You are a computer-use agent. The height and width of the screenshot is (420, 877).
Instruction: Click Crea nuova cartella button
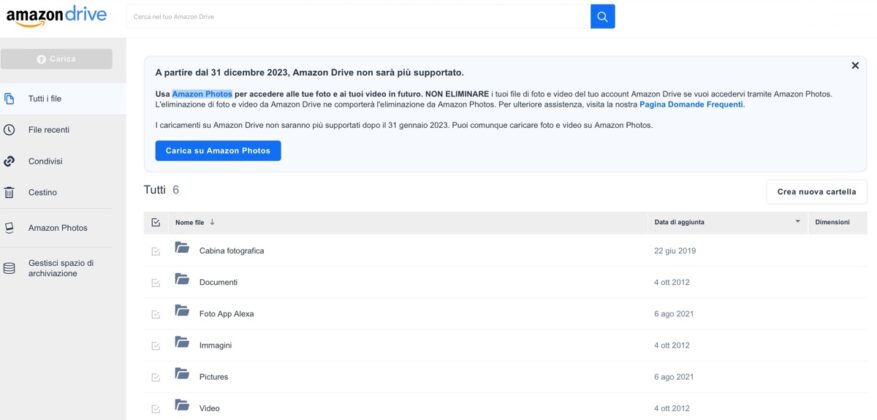817,192
